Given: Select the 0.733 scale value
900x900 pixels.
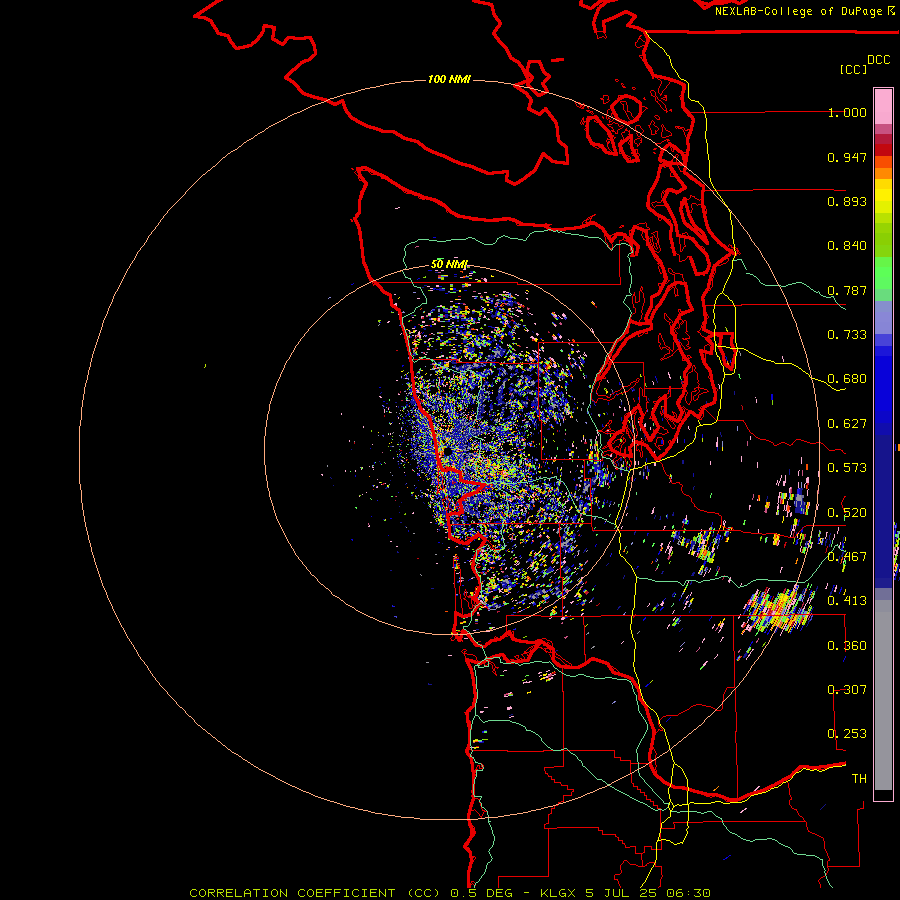Looking at the screenshot, I should coord(847,335).
